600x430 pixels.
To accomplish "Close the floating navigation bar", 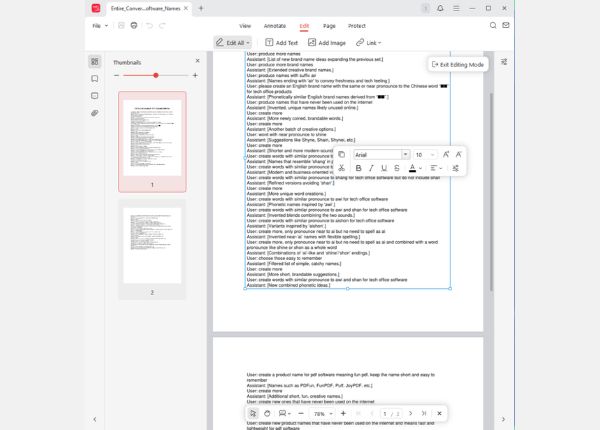I will pyautogui.click(x=439, y=413).
